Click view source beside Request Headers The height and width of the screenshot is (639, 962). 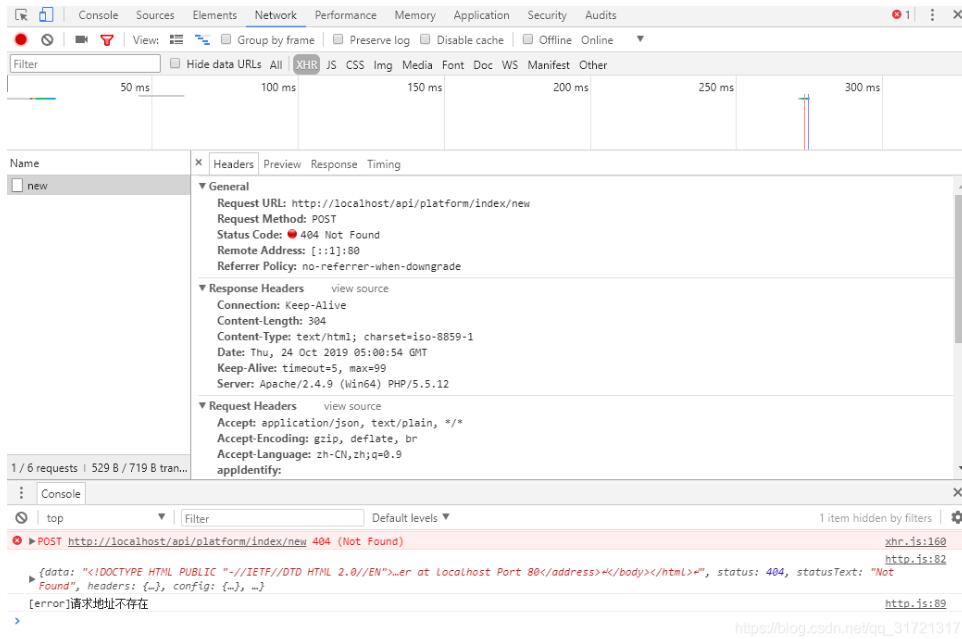point(352,406)
